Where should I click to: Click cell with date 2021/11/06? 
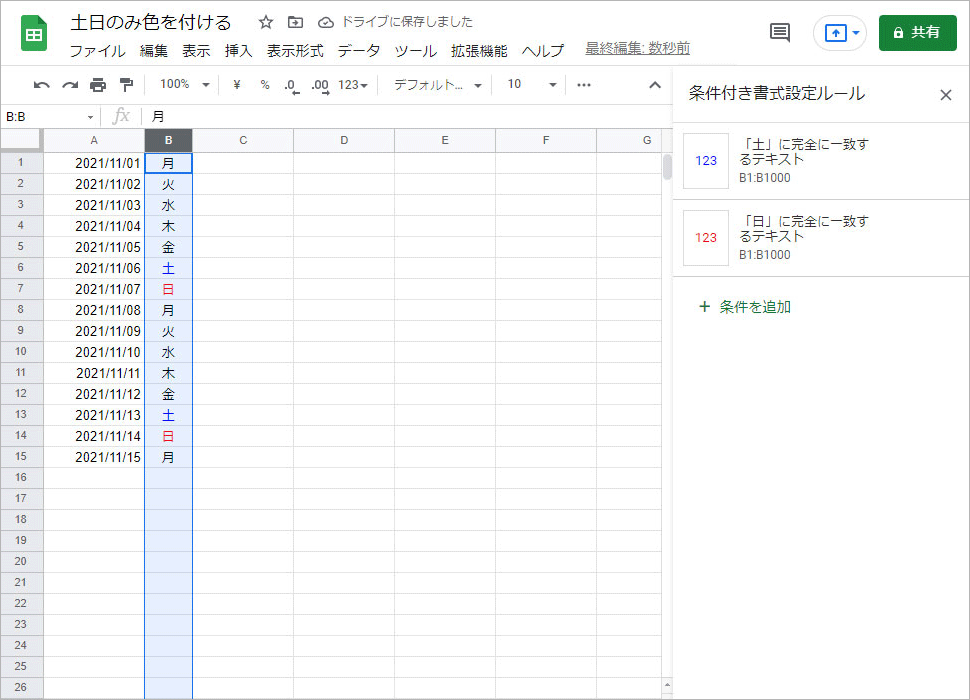94,268
